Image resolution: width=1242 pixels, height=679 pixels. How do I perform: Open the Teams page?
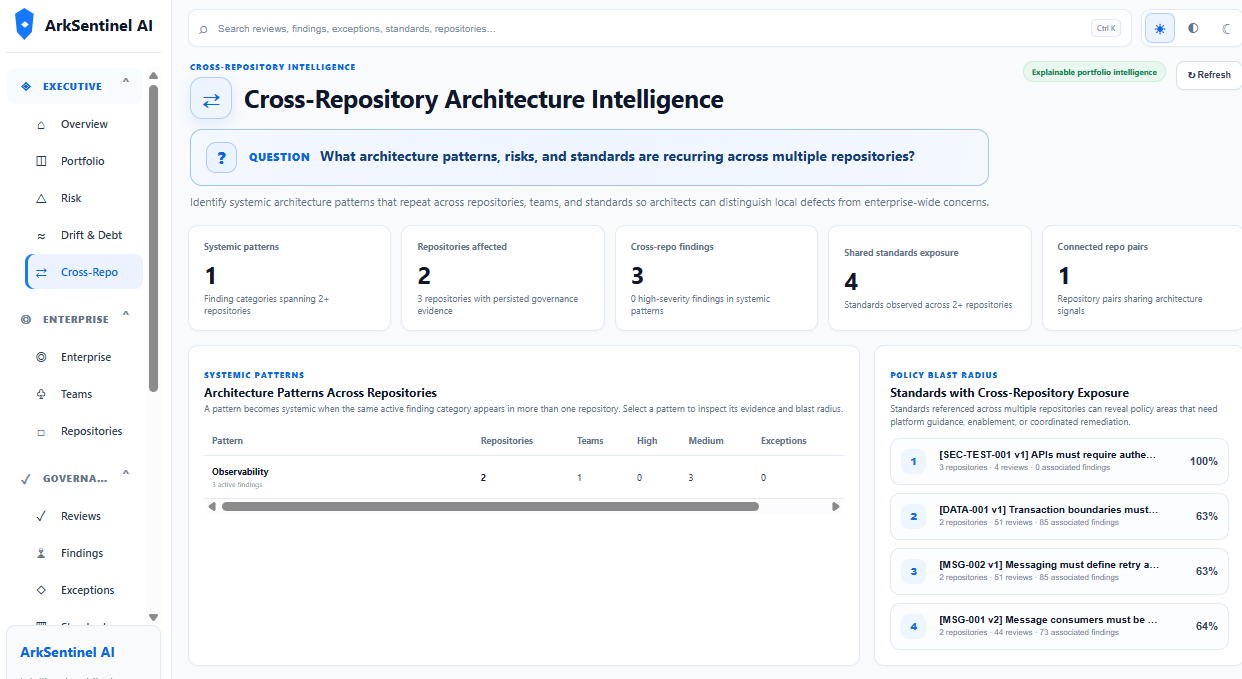(84, 394)
